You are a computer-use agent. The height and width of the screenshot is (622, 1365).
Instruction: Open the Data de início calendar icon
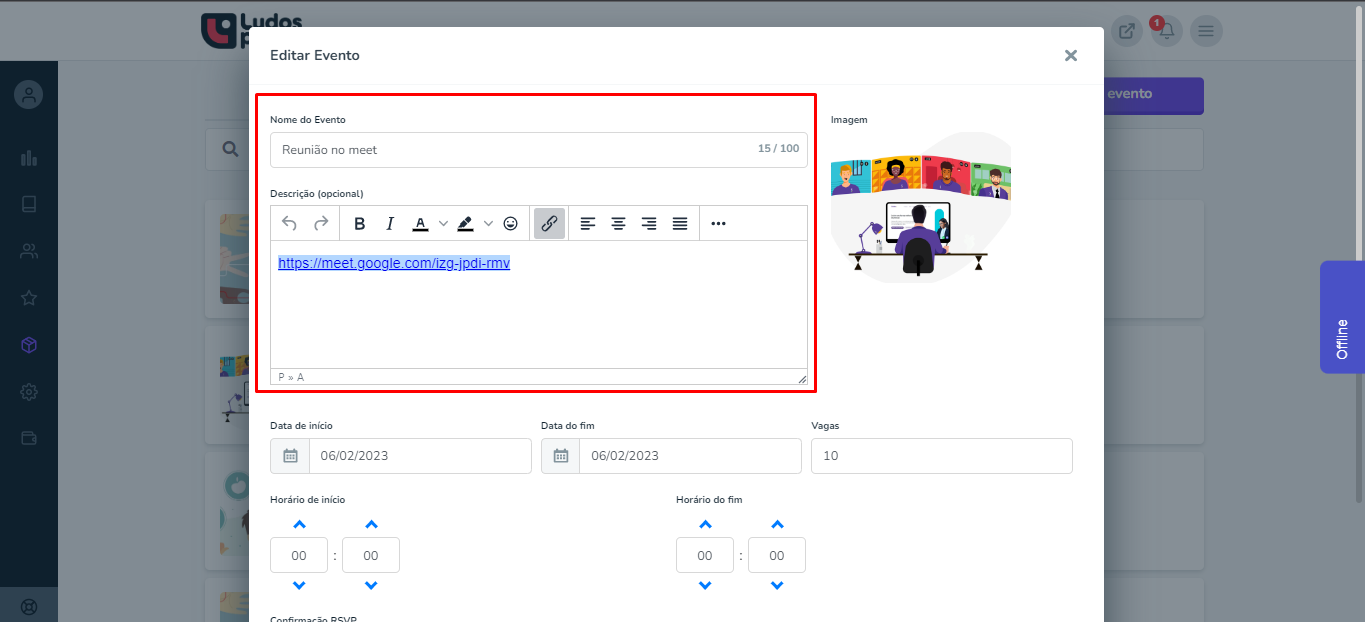(x=290, y=455)
